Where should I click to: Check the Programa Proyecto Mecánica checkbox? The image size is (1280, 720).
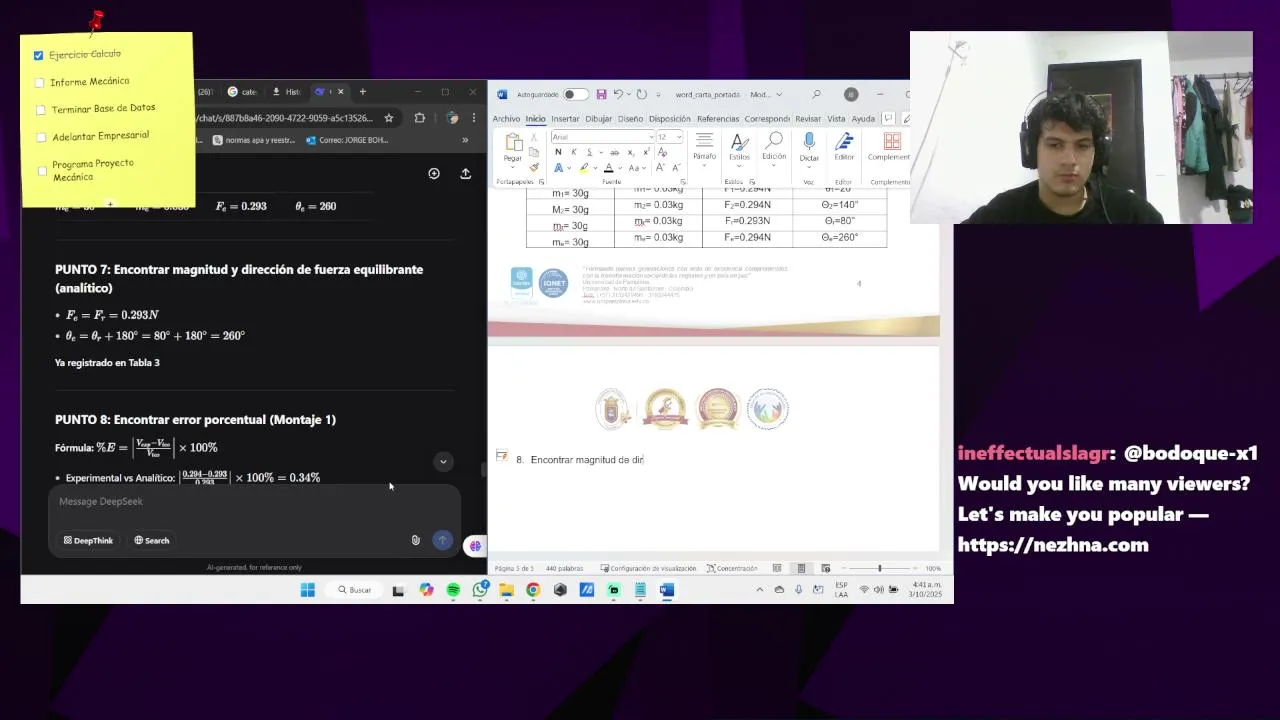click(42, 171)
